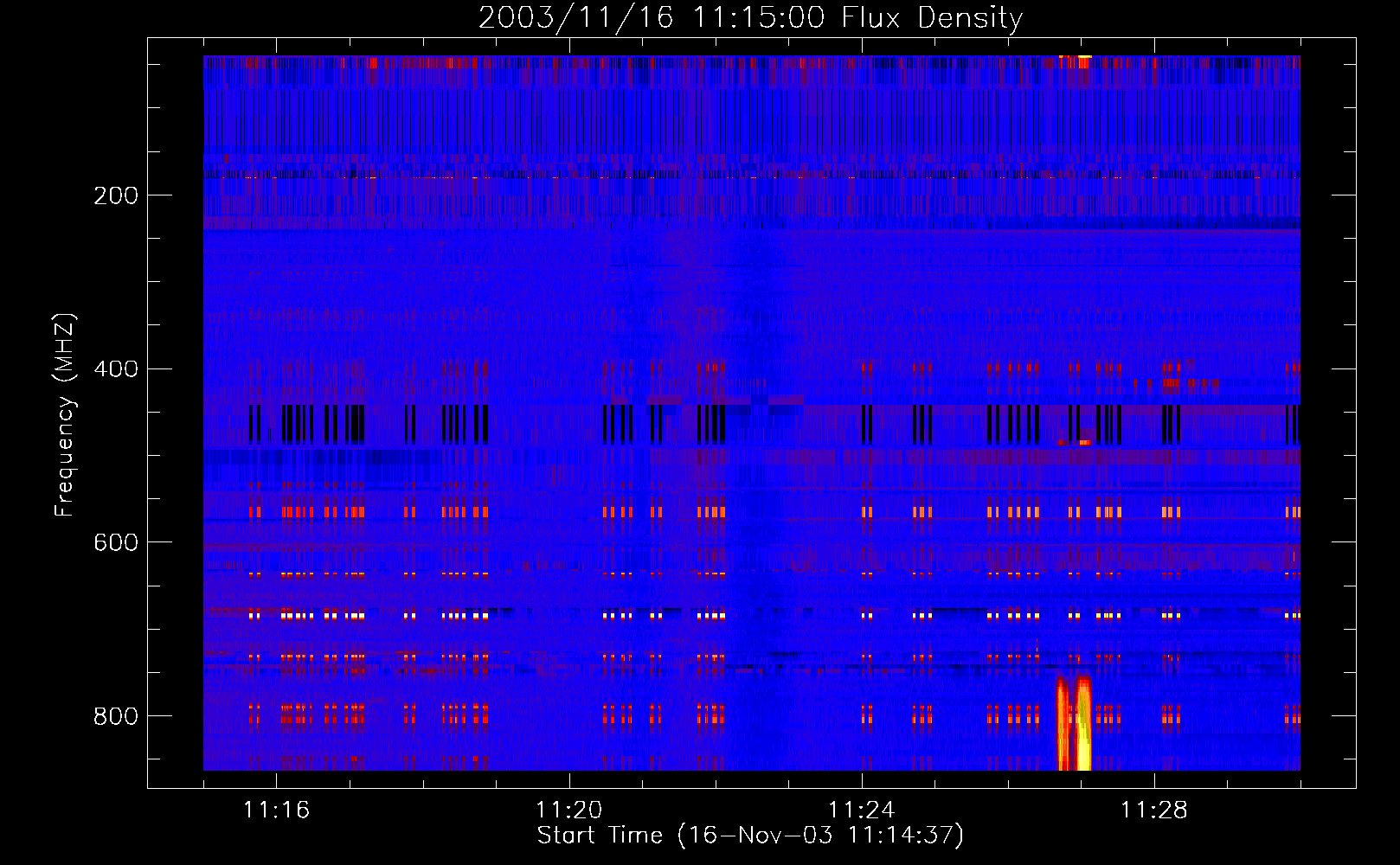Image resolution: width=1400 pixels, height=865 pixels.
Task: Click the small red-yellow burst at the spectrogram's top edge
Action: click(1076, 61)
